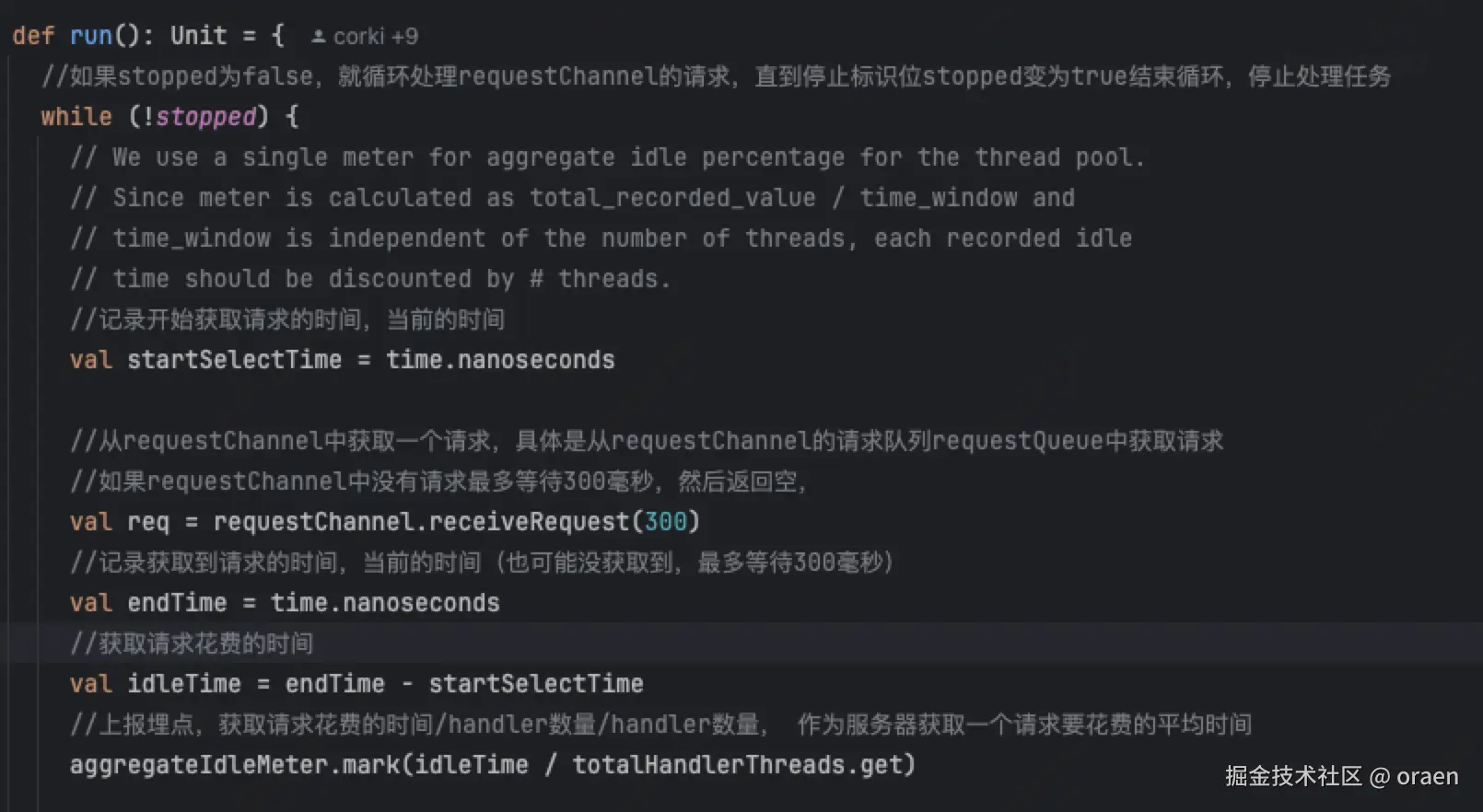This screenshot has width=1483, height=812.
Task: Place cursor on the 'while' keyword
Action: point(76,117)
